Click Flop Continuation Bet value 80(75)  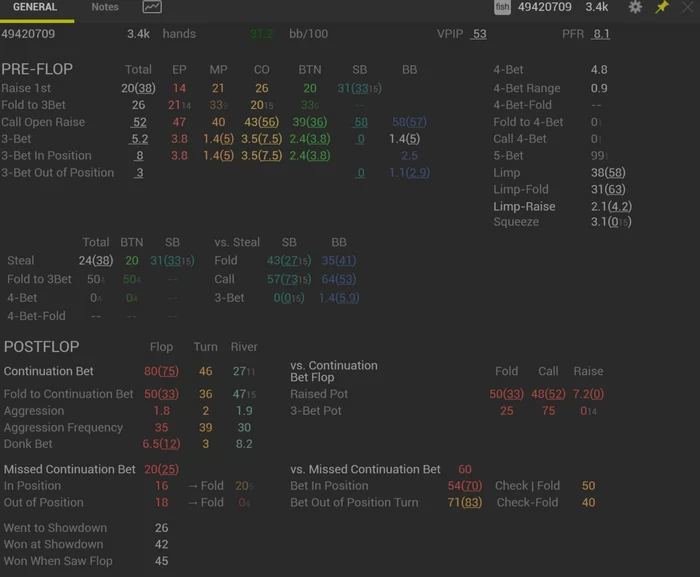coord(161,371)
